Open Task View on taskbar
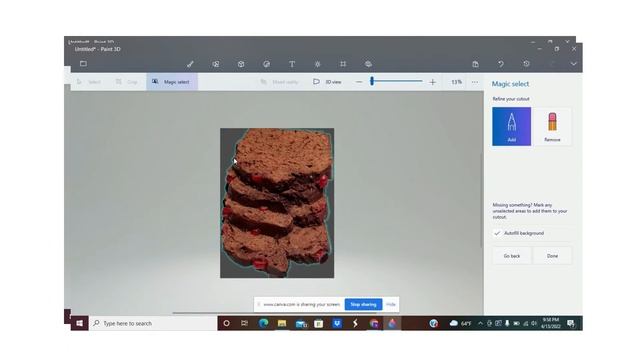The height and width of the screenshot is (360, 640). point(244,323)
